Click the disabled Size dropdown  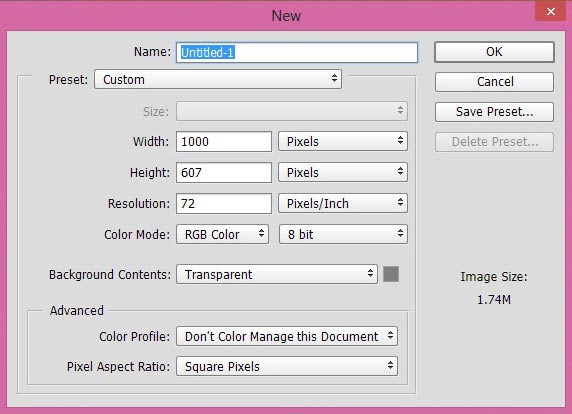(292, 111)
